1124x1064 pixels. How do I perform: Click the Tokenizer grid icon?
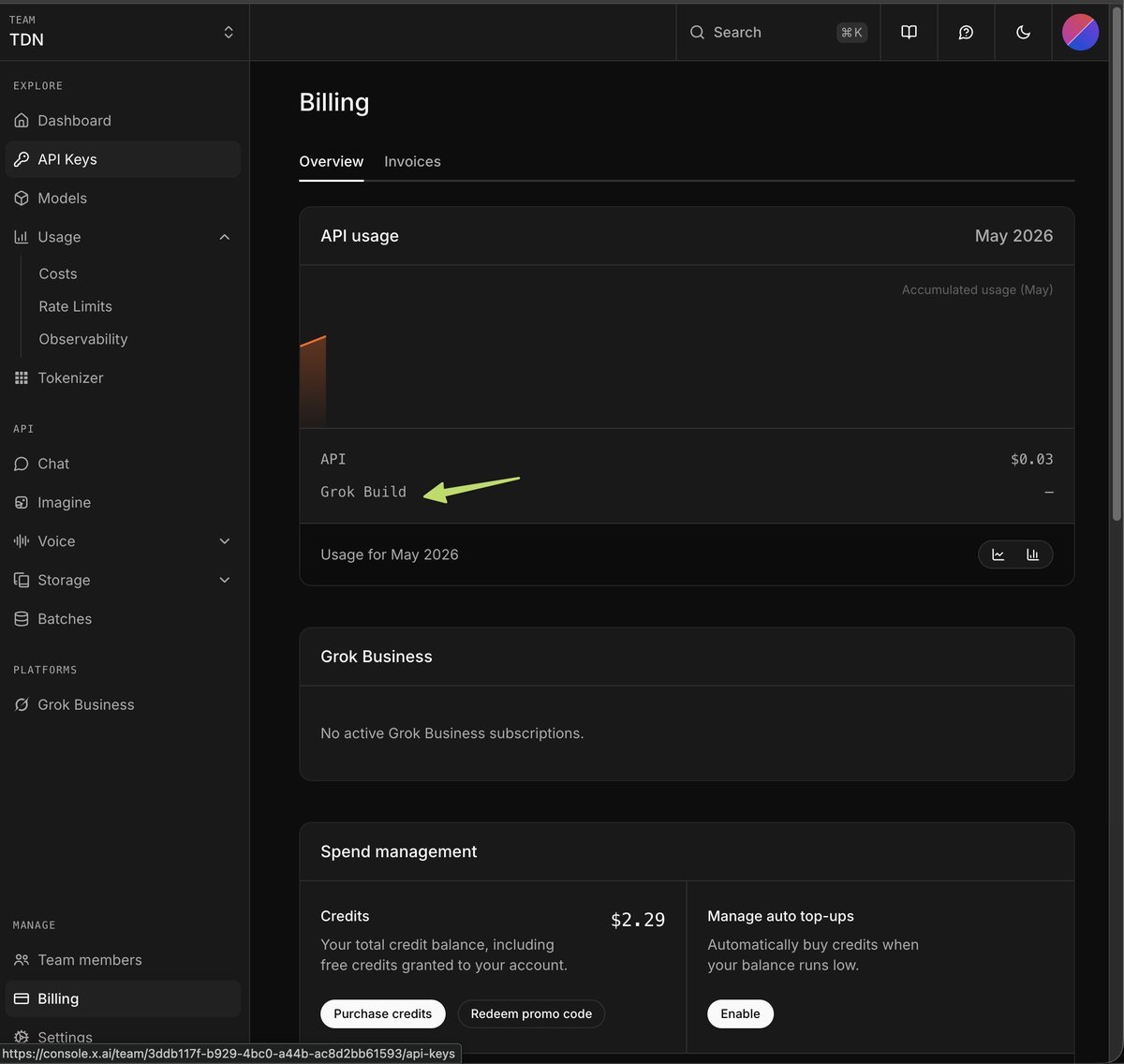click(22, 378)
